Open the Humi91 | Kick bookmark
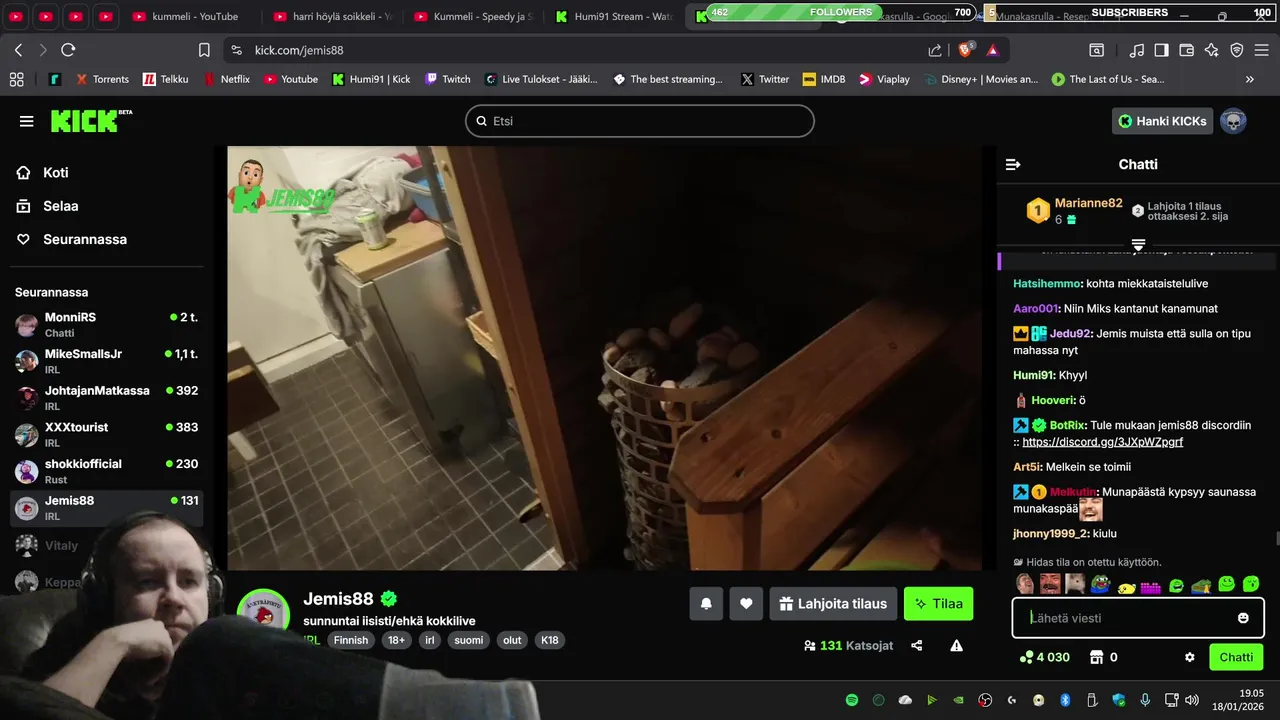Image resolution: width=1280 pixels, height=720 pixels. [x=371, y=79]
